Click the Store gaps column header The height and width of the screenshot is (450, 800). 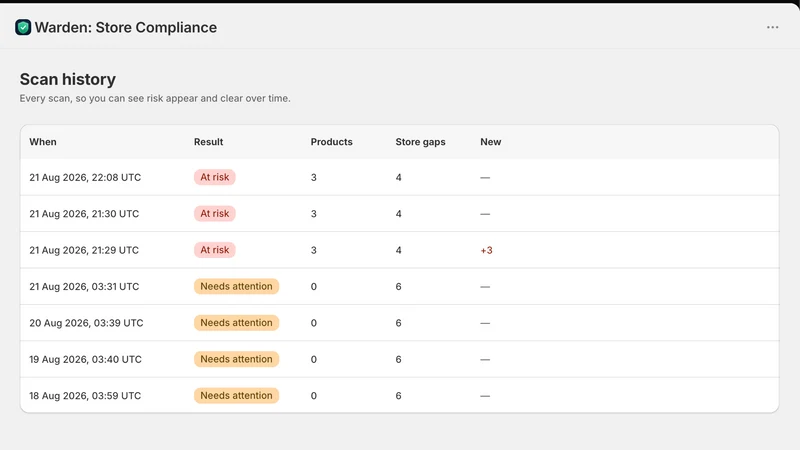pos(420,142)
